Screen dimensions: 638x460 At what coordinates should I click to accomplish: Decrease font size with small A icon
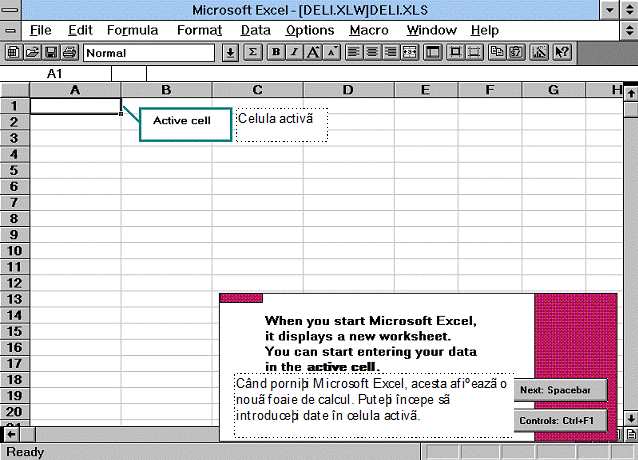pyautogui.click(x=332, y=52)
